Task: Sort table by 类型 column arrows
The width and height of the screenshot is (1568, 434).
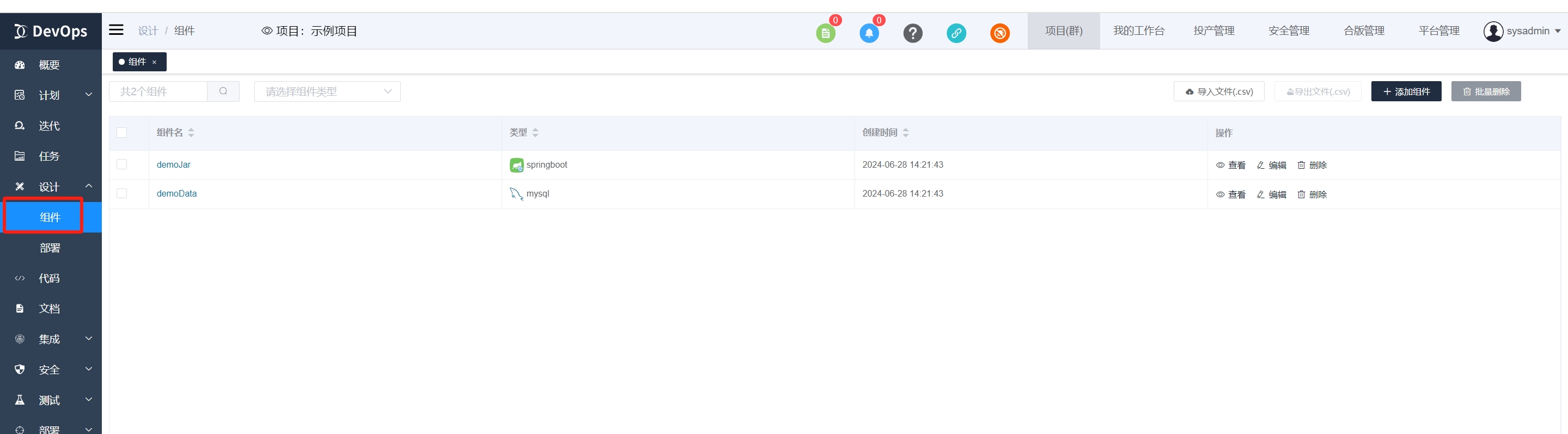Action: [x=535, y=133]
